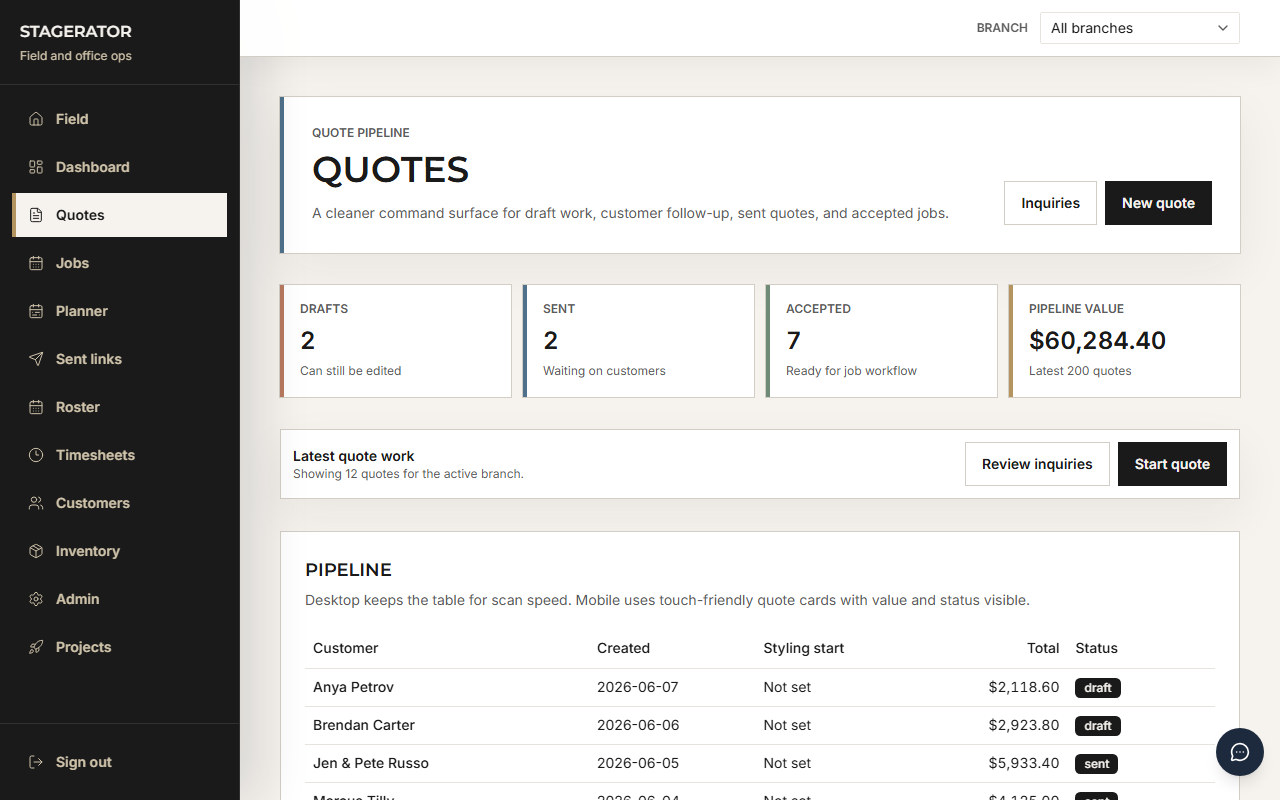This screenshot has height=800, width=1280.
Task: Click the Created column header
Action: pos(623,648)
